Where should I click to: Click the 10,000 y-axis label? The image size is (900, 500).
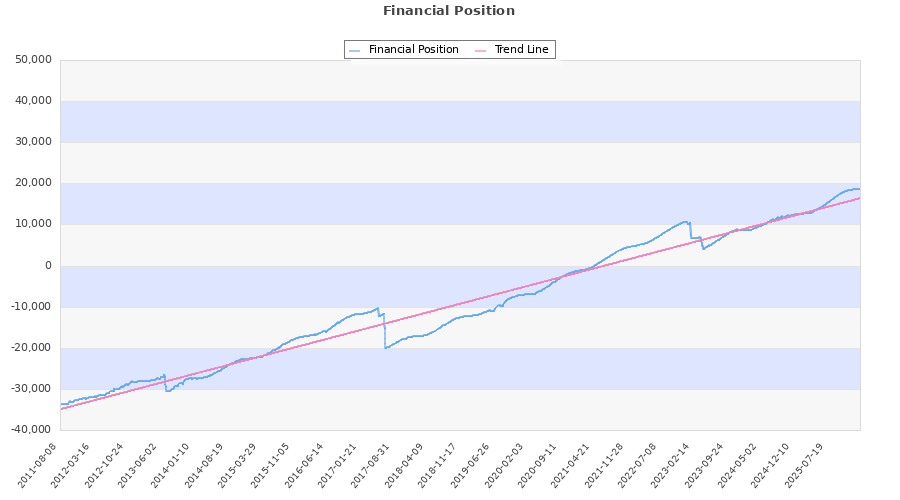point(34,224)
